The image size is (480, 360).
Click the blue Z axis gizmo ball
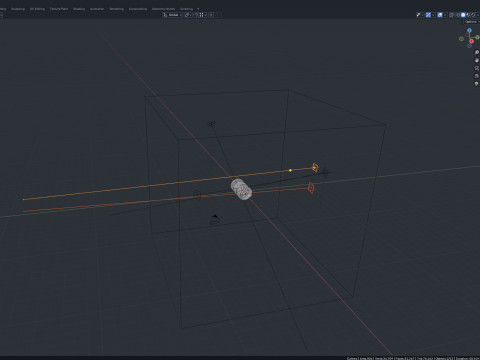pyautogui.click(x=469, y=30)
